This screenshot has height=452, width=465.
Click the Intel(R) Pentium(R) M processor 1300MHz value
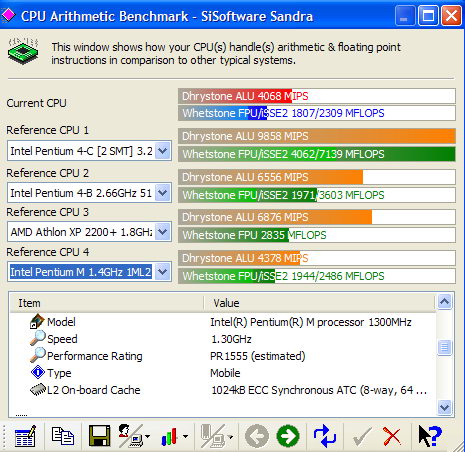(x=311, y=322)
